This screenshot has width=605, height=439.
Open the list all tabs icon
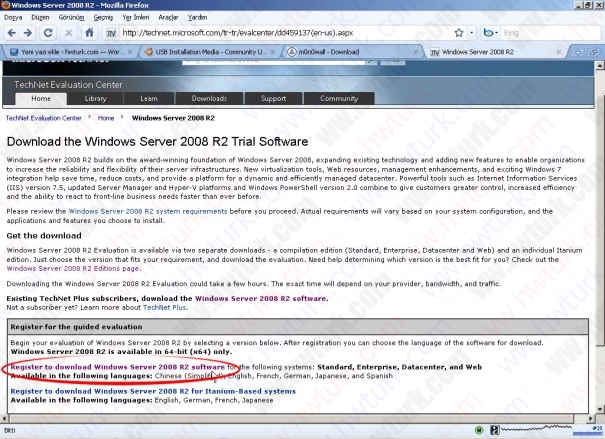(593, 52)
